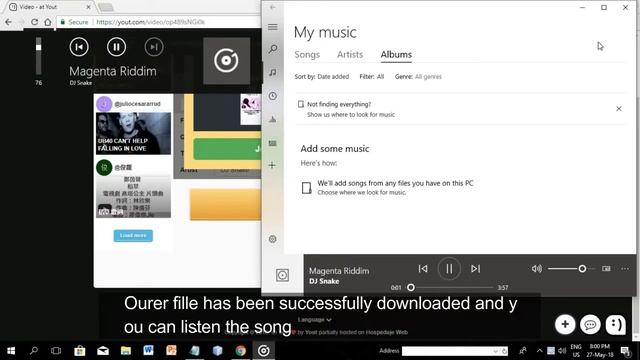Open taskbar search magnifier
The height and width of the screenshot is (360, 640).
click(34, 351)
